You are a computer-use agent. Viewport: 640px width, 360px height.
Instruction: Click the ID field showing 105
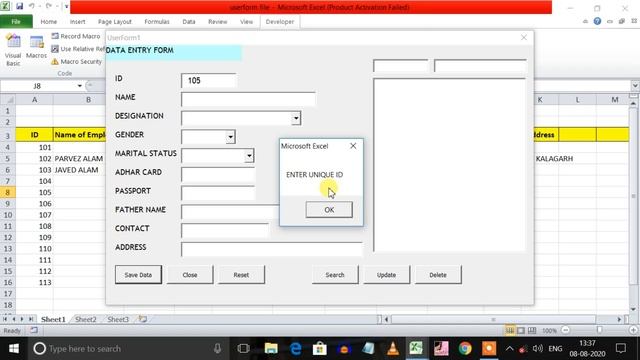[x=209, y=81]
